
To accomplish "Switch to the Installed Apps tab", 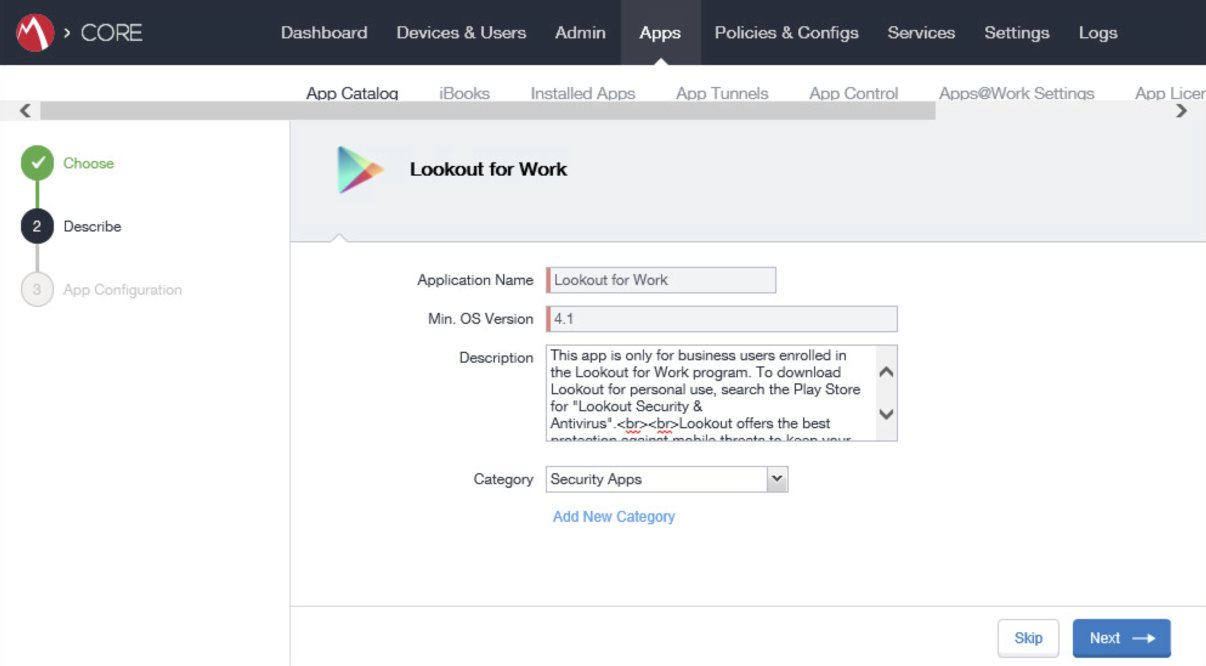I will tap(583, 92).
